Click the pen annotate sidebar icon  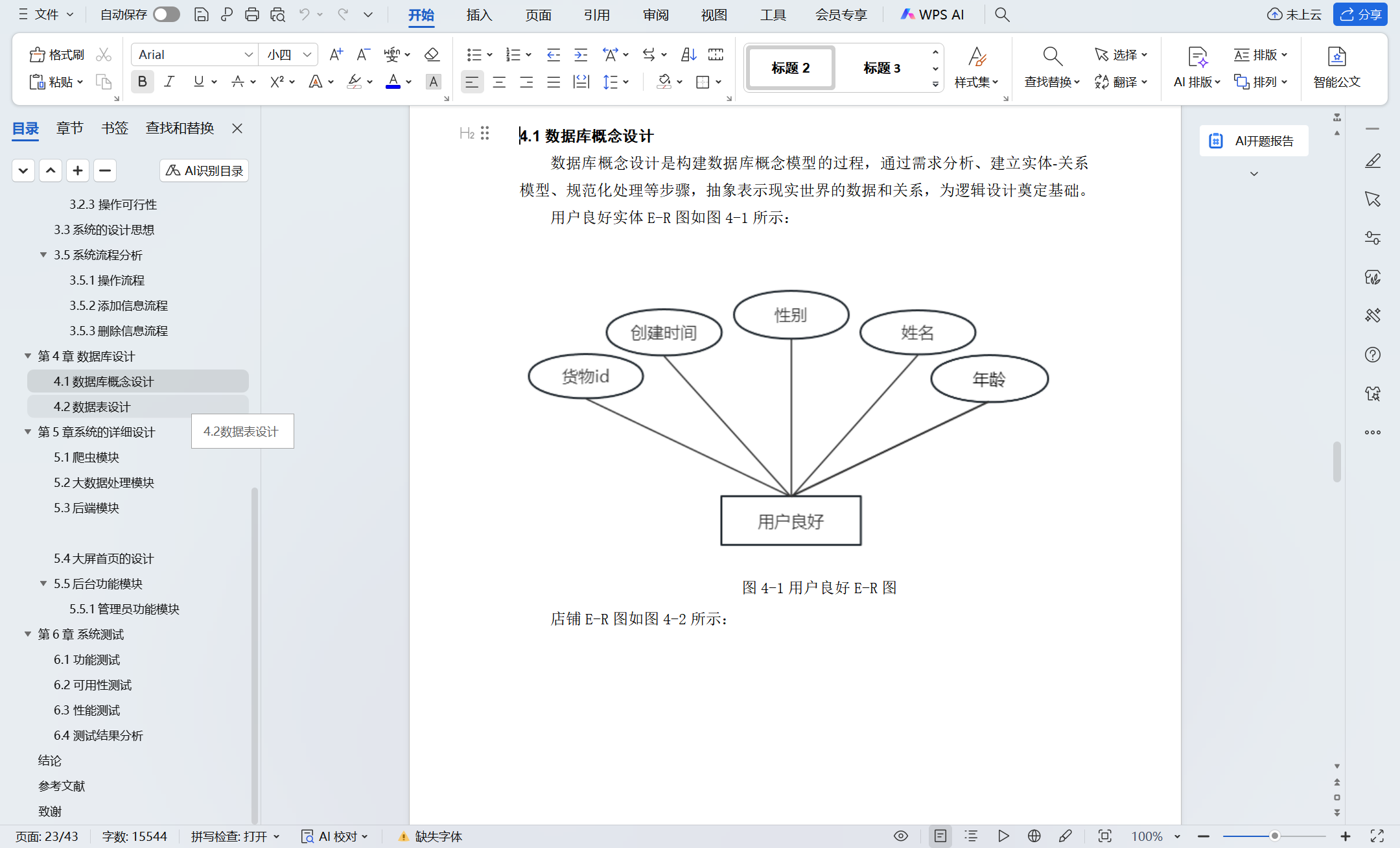tap(1372, 161)
